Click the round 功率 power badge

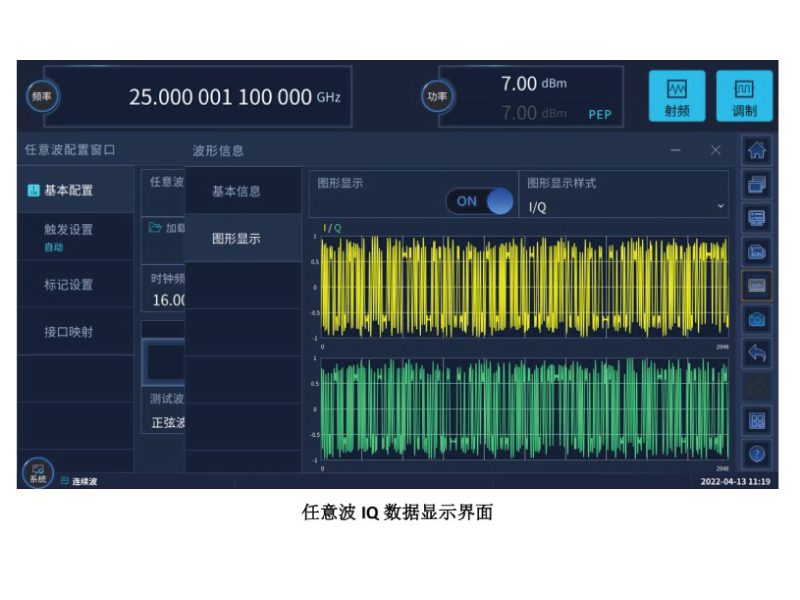click(x=437, y=96)
